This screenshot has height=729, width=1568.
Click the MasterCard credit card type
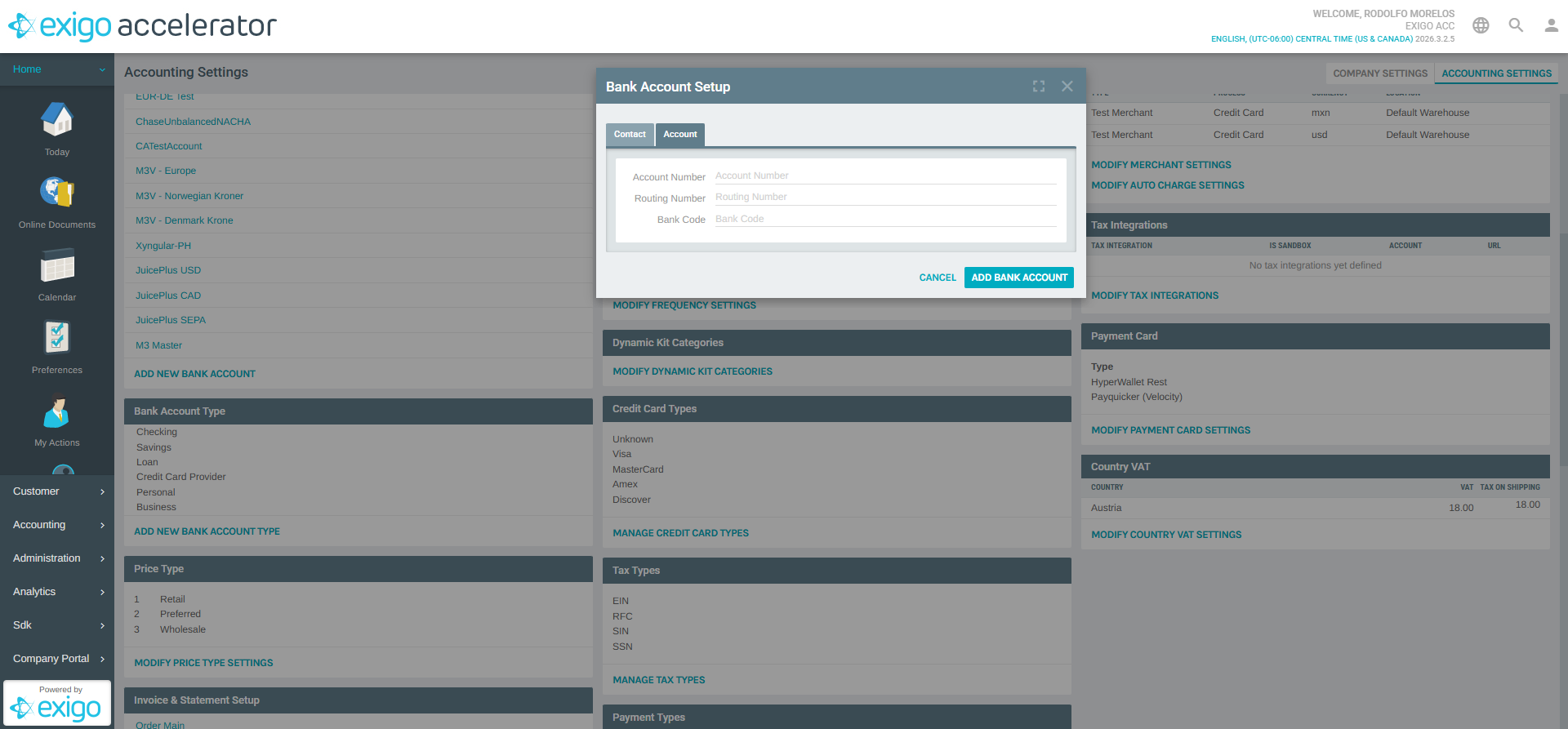pyautogui.click(x=638, y=469)
